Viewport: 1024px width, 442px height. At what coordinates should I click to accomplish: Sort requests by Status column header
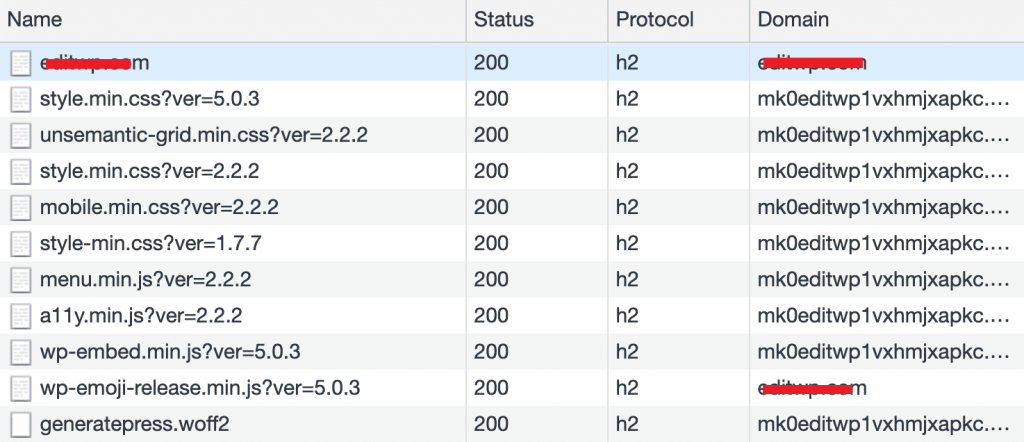(x=504, y=20)
